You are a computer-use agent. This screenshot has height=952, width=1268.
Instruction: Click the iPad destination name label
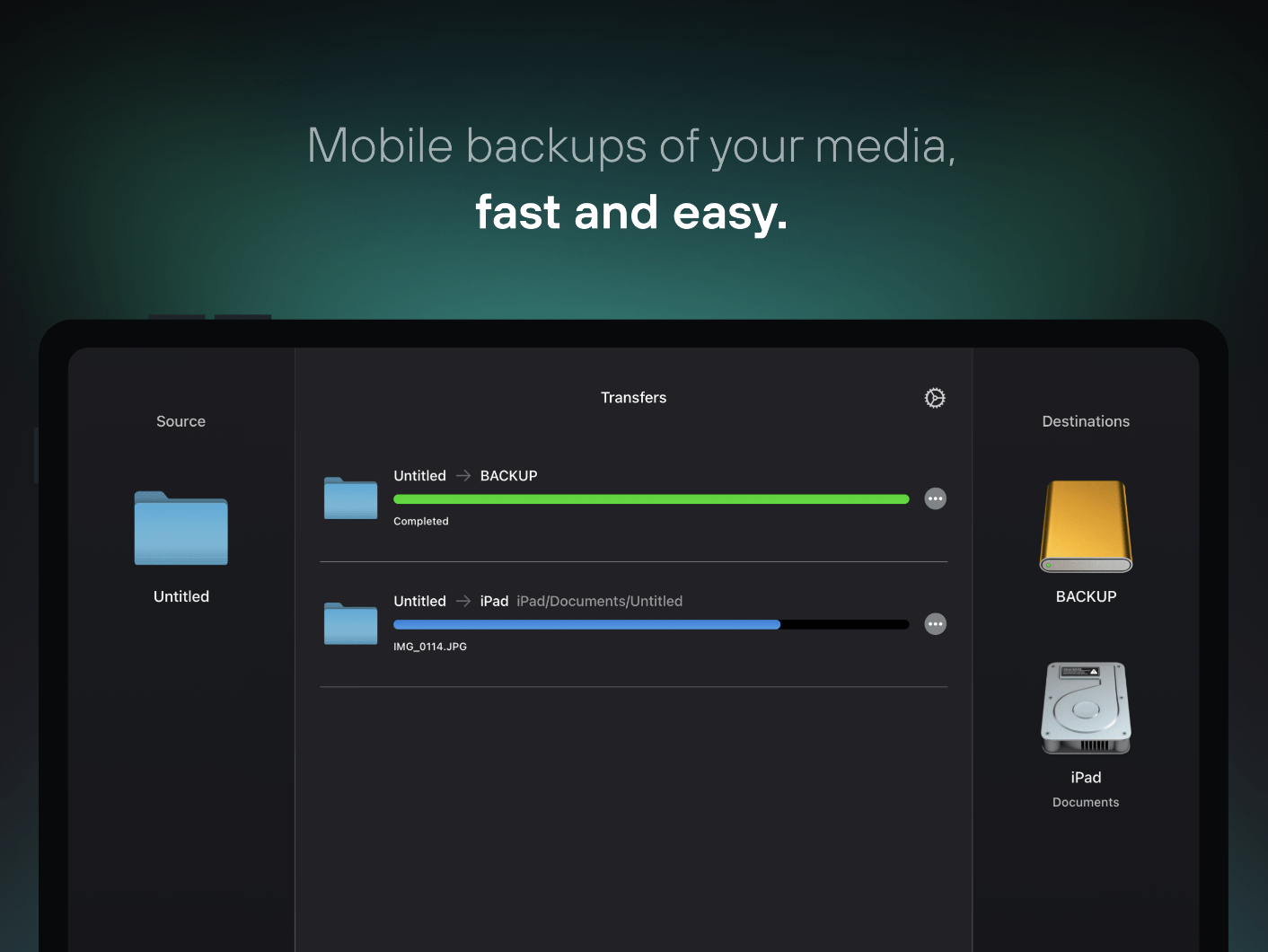click(1086, 778)
